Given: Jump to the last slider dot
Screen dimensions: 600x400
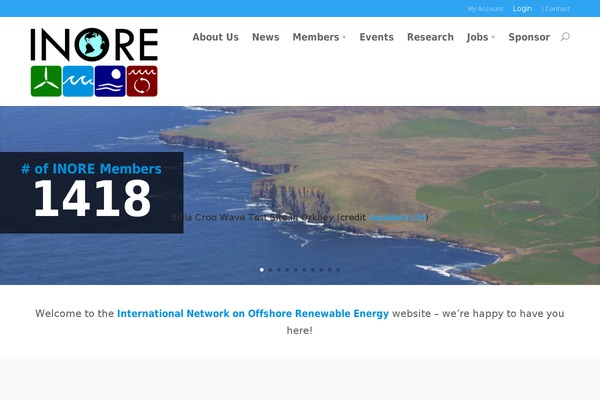Looking at the screenshot, I should pyautogui.click(x=338, y=269).
